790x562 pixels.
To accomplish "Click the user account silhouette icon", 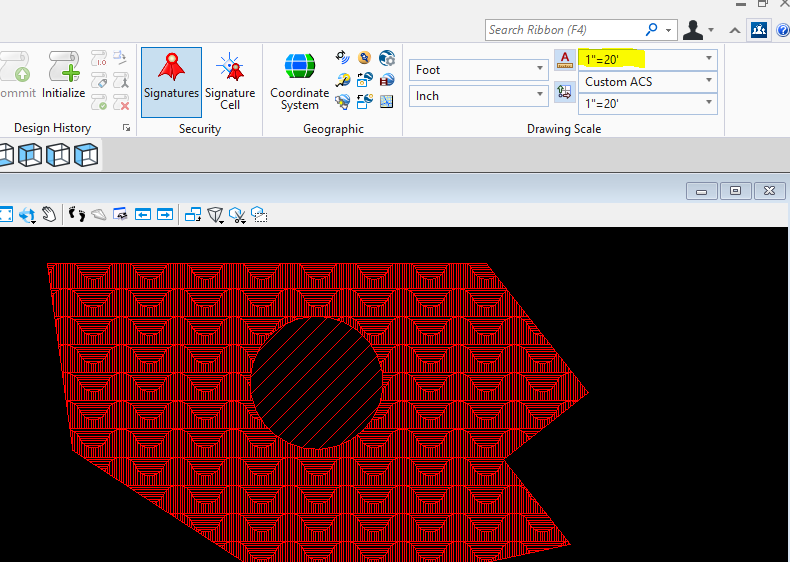I will pyautogui.click(x=693, y=30).
